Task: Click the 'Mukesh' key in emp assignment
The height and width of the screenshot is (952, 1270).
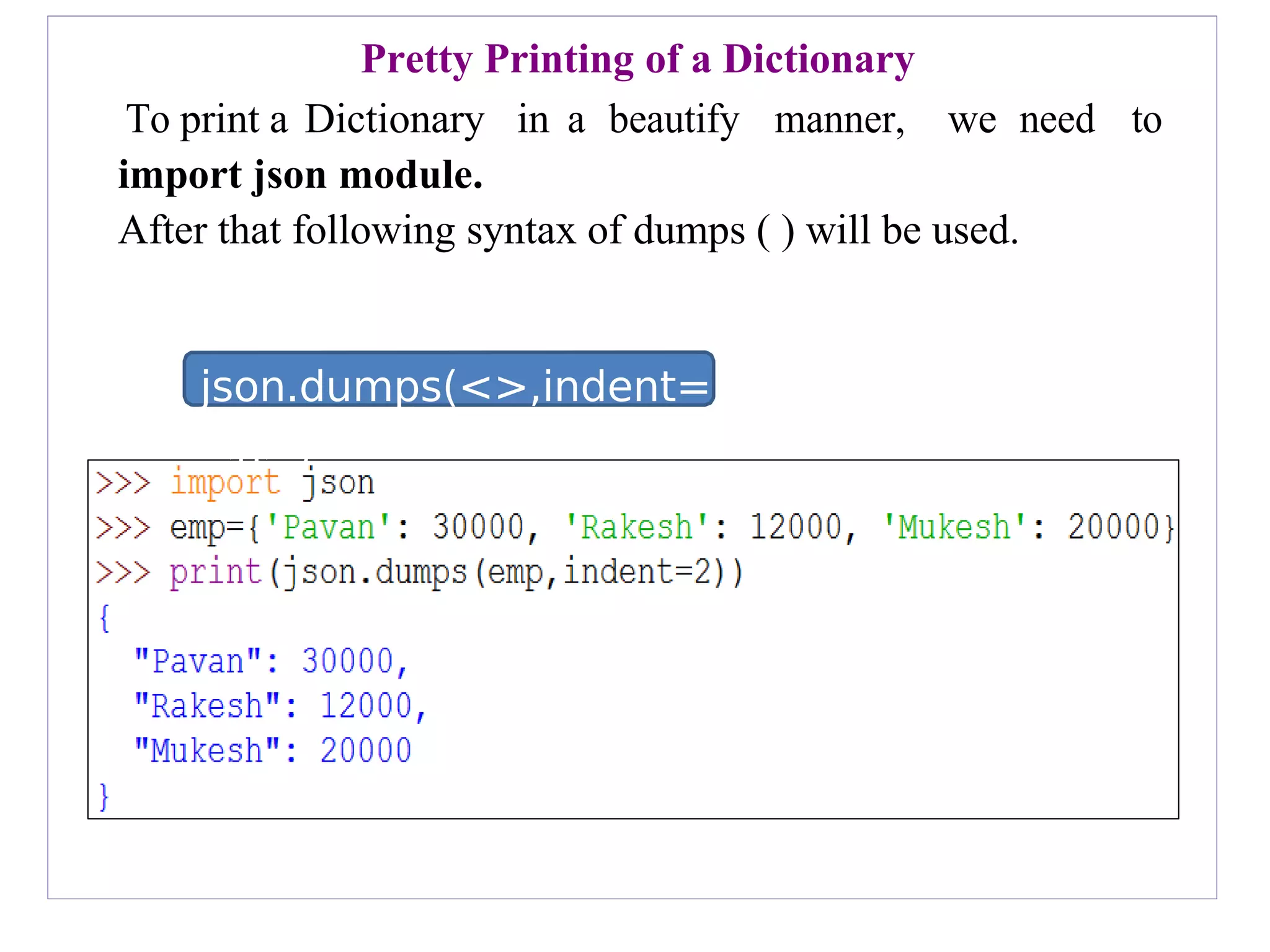Action: pos(954,528)
